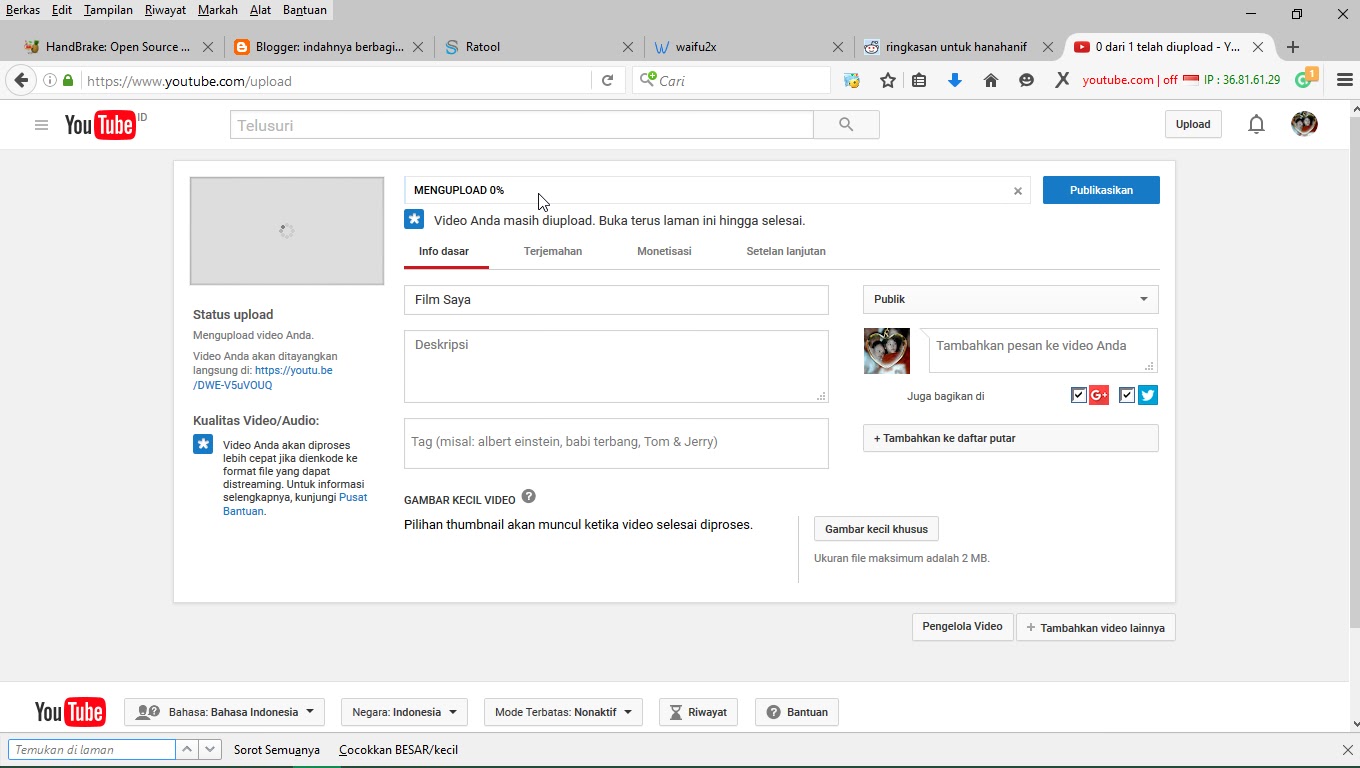Open Publik privacy dropdown

coord(1011,299)
